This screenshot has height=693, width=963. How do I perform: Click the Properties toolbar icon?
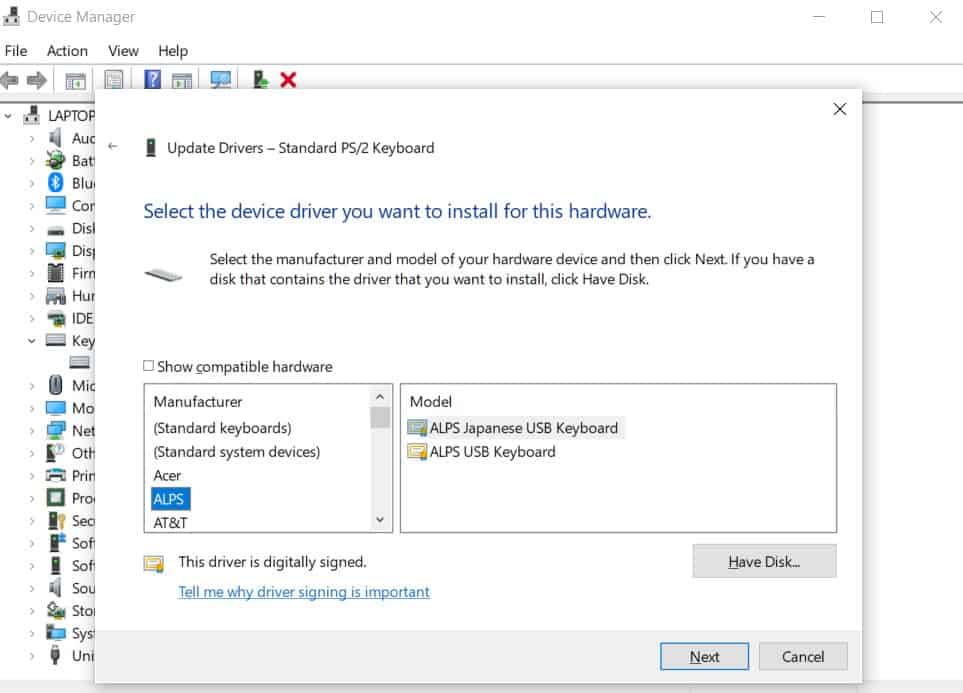point(113,80)
